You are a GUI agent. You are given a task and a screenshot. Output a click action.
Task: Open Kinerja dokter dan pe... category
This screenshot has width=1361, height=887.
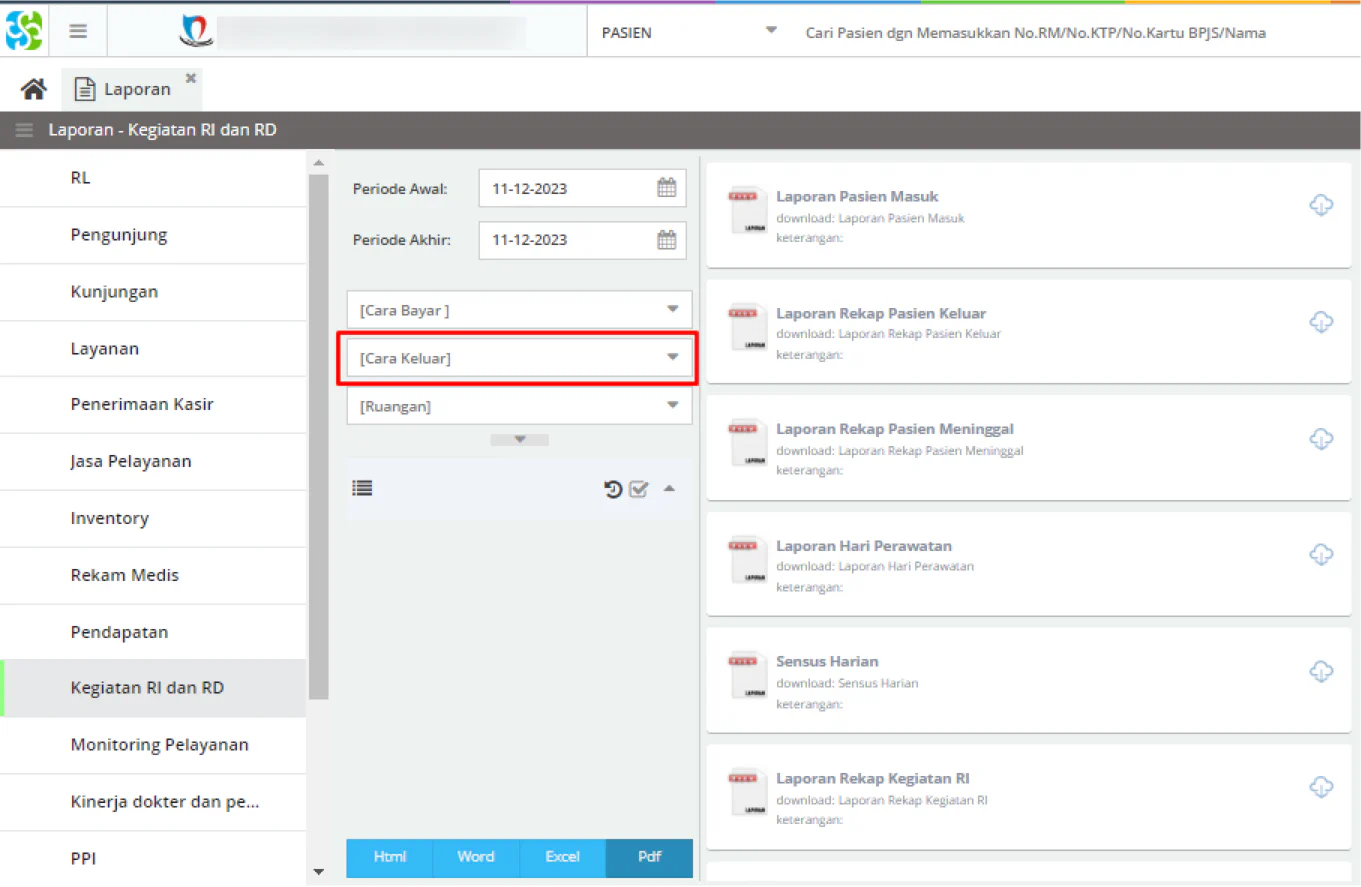[153, 802]
